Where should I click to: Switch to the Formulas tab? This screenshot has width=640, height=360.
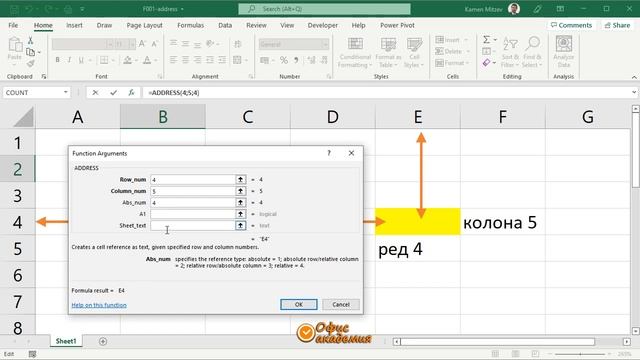[190, 25]
